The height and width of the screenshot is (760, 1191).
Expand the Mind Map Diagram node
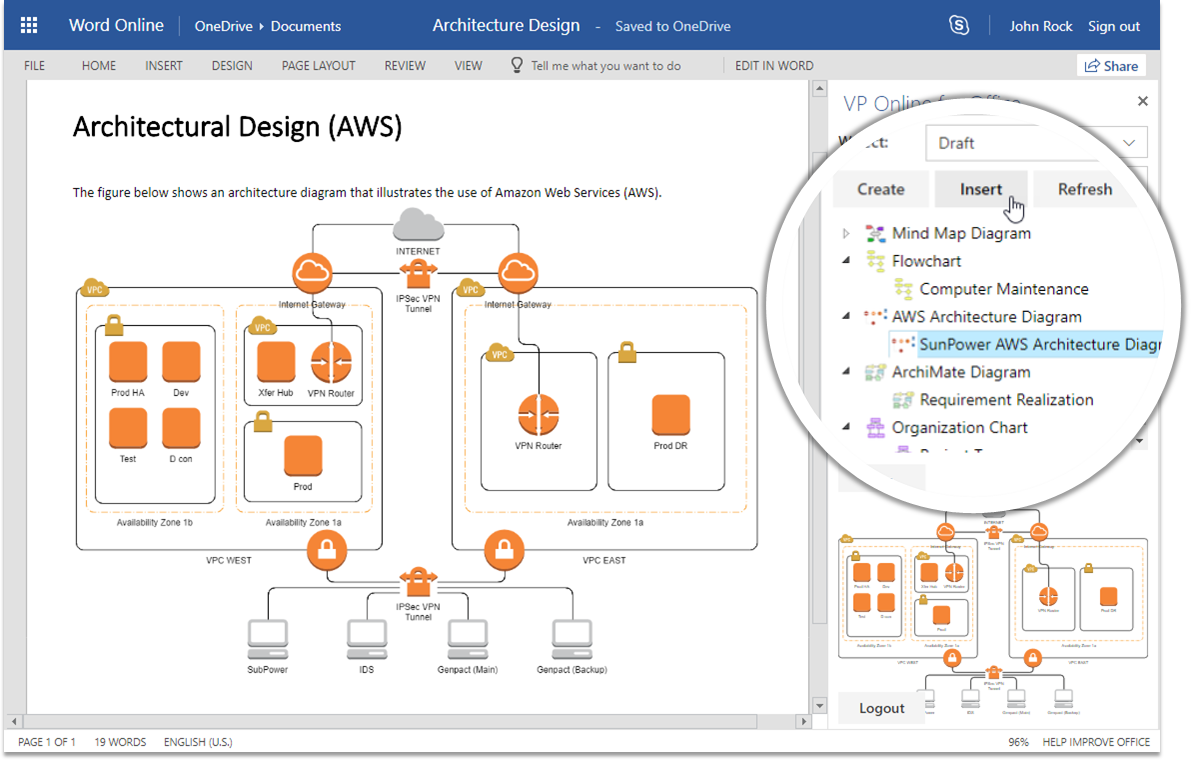pos(845,234)
